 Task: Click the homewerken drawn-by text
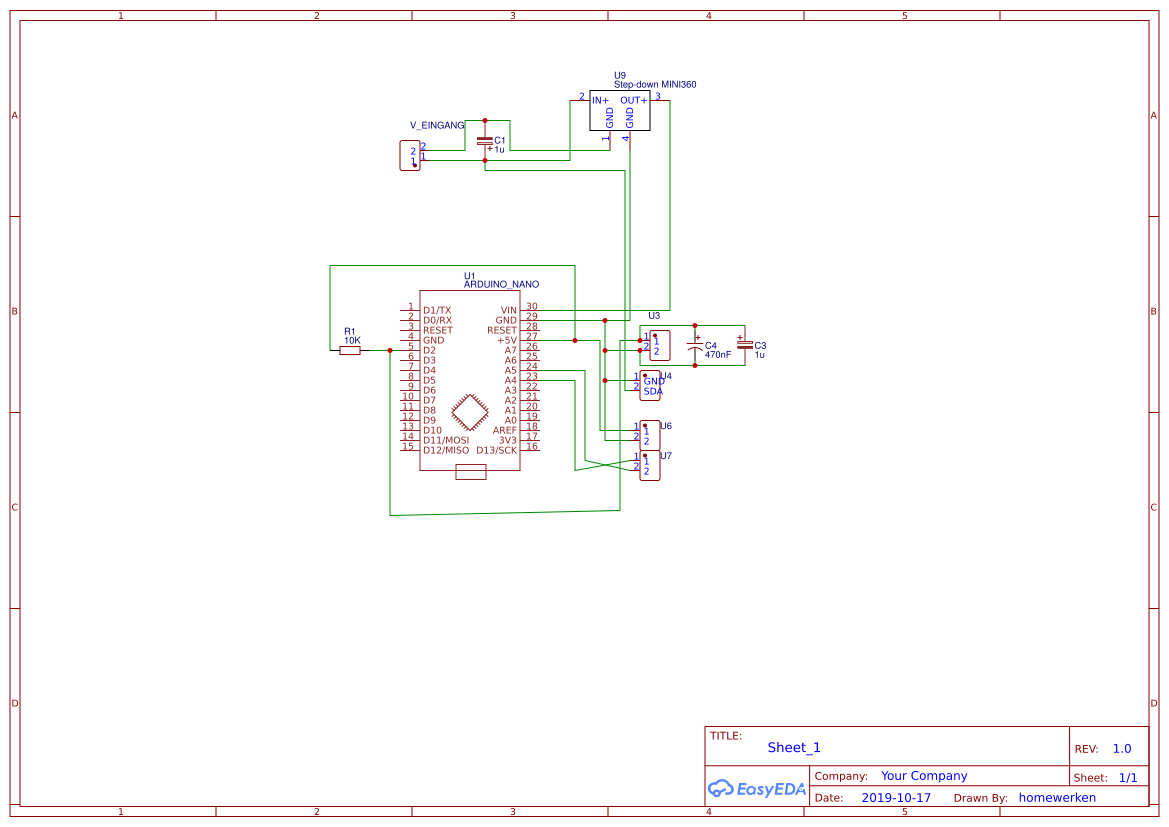pos(1057,797)
